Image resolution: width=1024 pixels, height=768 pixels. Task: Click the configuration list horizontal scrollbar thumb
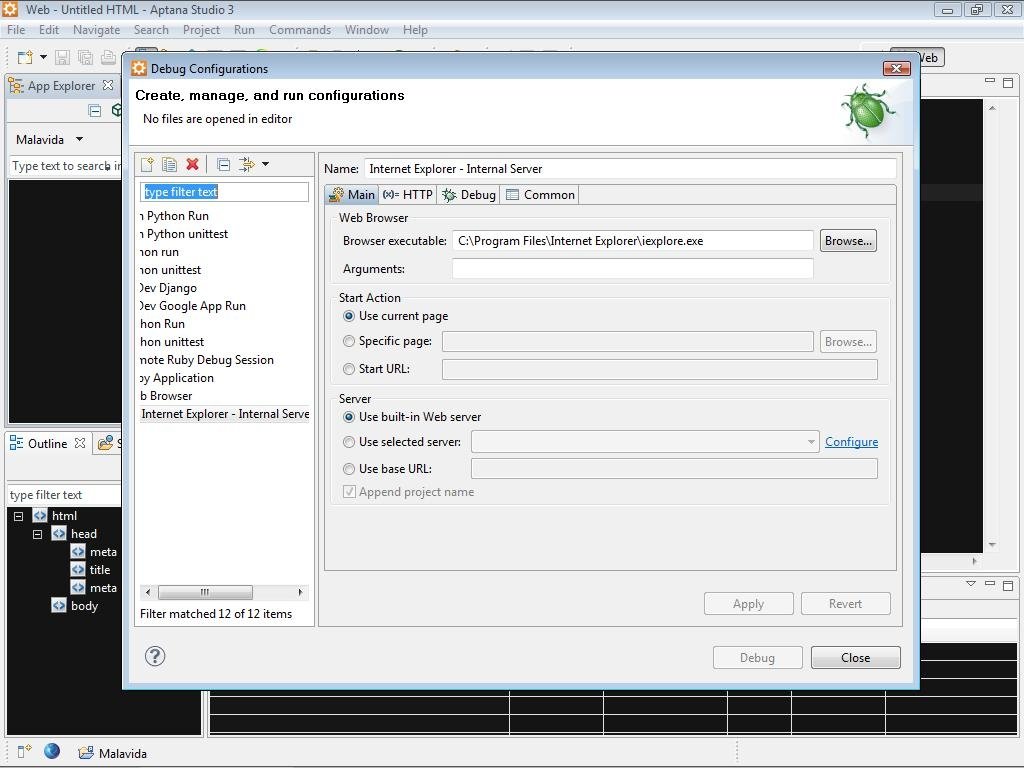[x=205, y=592]
